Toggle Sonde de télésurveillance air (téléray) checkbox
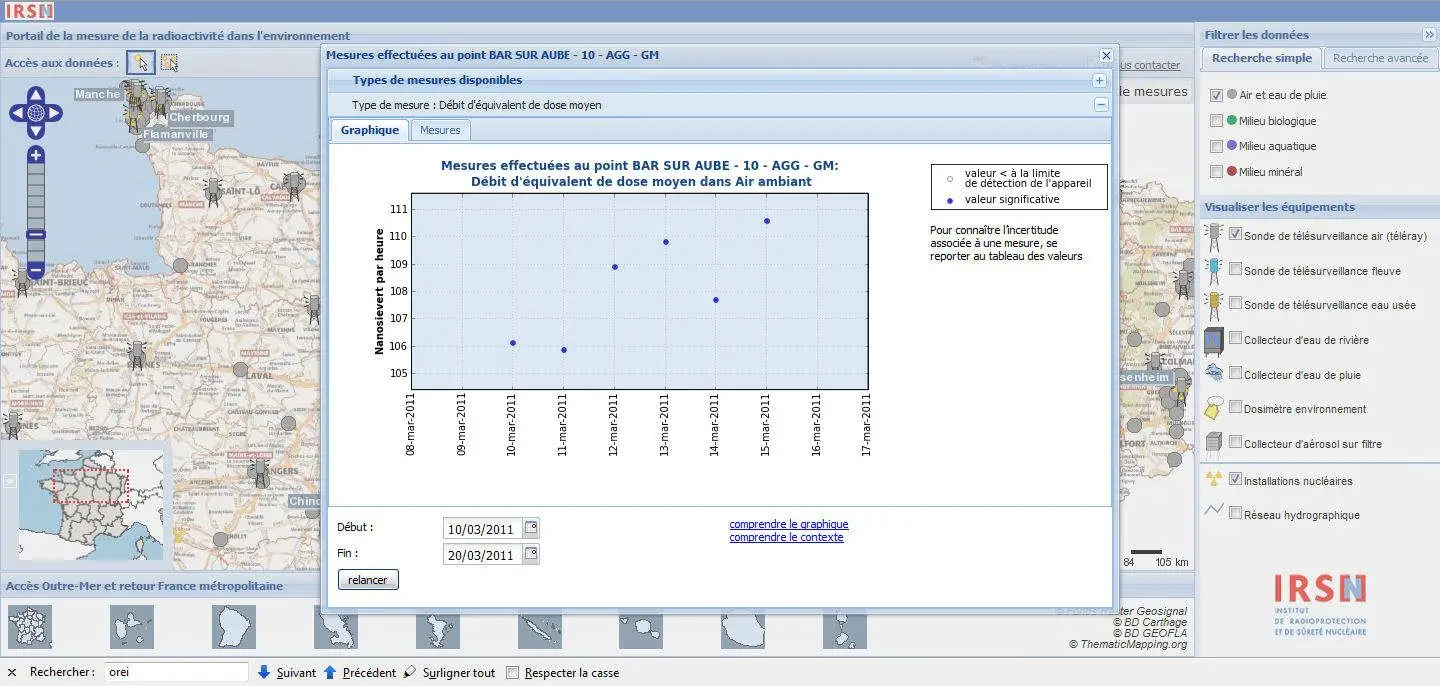Viewport: 1440px width, 686px height. click(x=1235, y=235)
